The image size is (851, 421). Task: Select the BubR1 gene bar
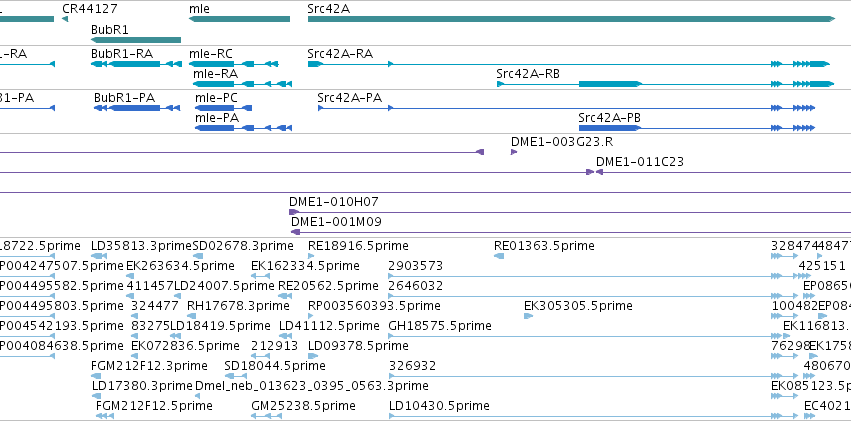pos(136,40)
